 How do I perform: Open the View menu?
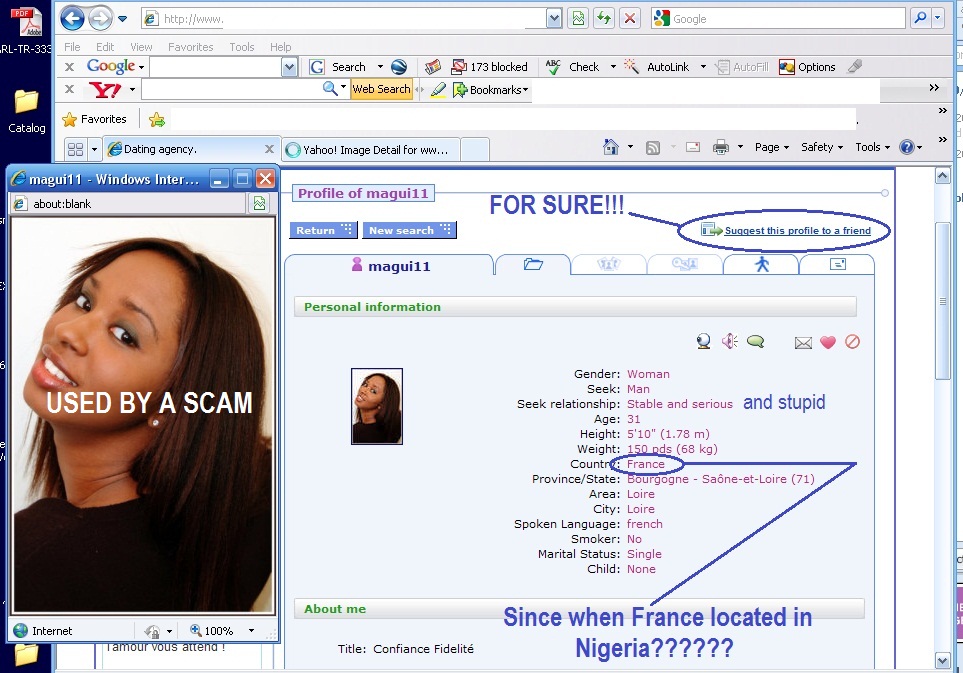pos(141,47)
